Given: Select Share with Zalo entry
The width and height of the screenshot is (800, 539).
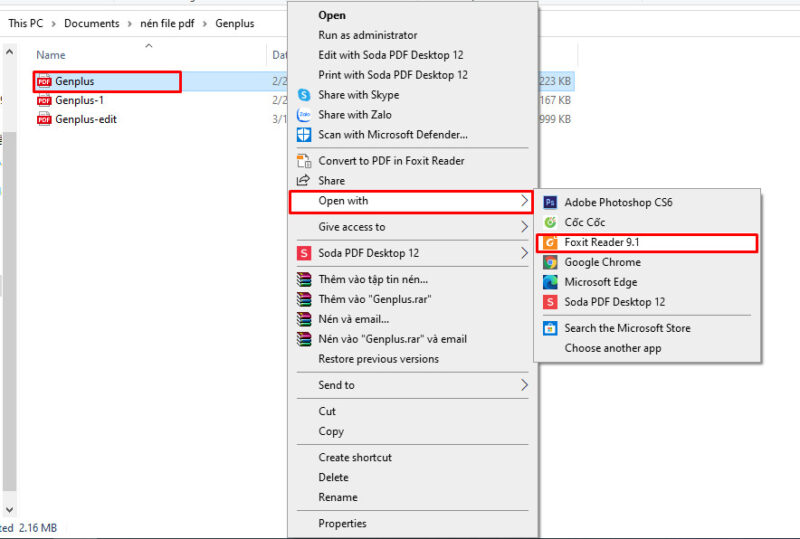Looking at the screenshot, I should pos(355,115).
